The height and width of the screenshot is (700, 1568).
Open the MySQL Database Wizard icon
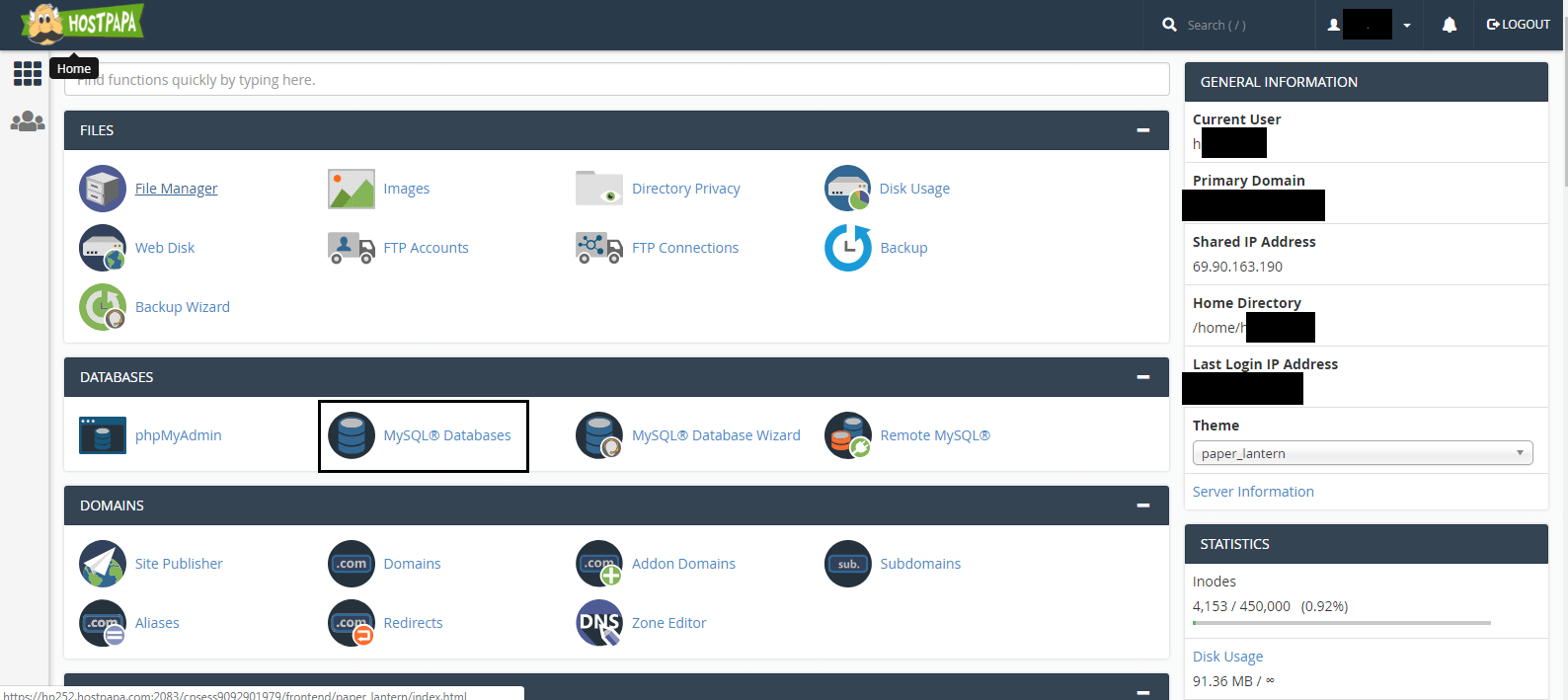coord(599,435)
